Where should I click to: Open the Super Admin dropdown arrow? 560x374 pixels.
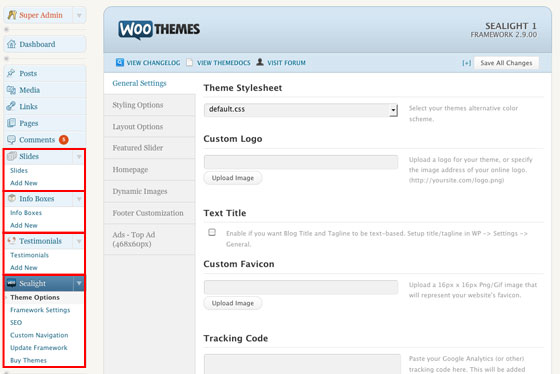coord(79,15)
